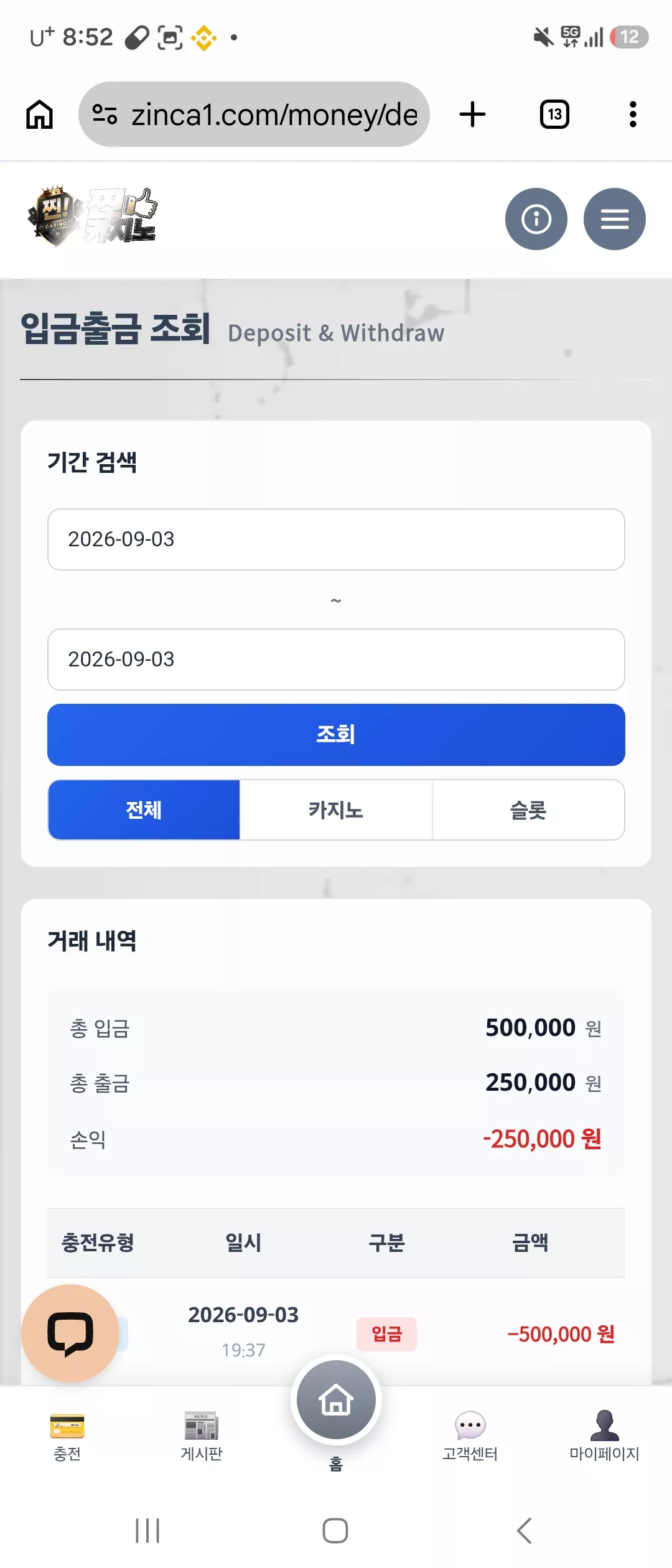The height and width of the screenshot is (1568, 672).
Task: Tap the browser home icon
Action: [39, 114]
